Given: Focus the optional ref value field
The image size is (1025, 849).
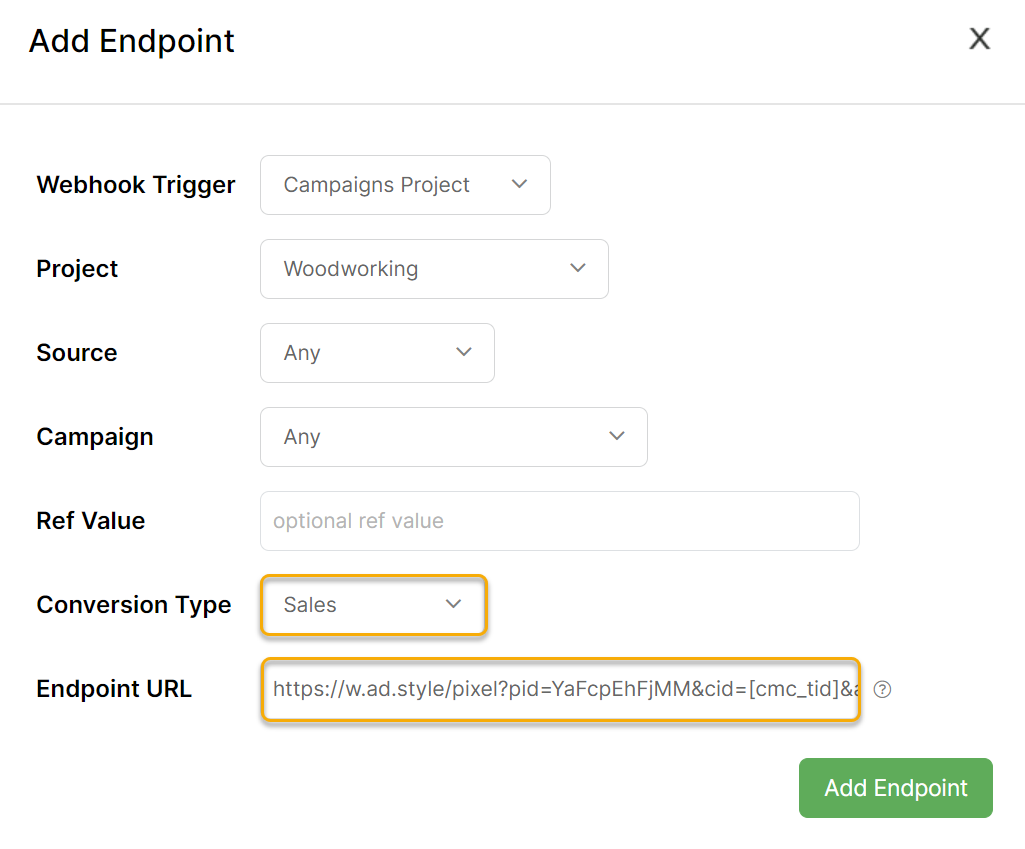Looking at the screenshot, I should coord(559,521).
